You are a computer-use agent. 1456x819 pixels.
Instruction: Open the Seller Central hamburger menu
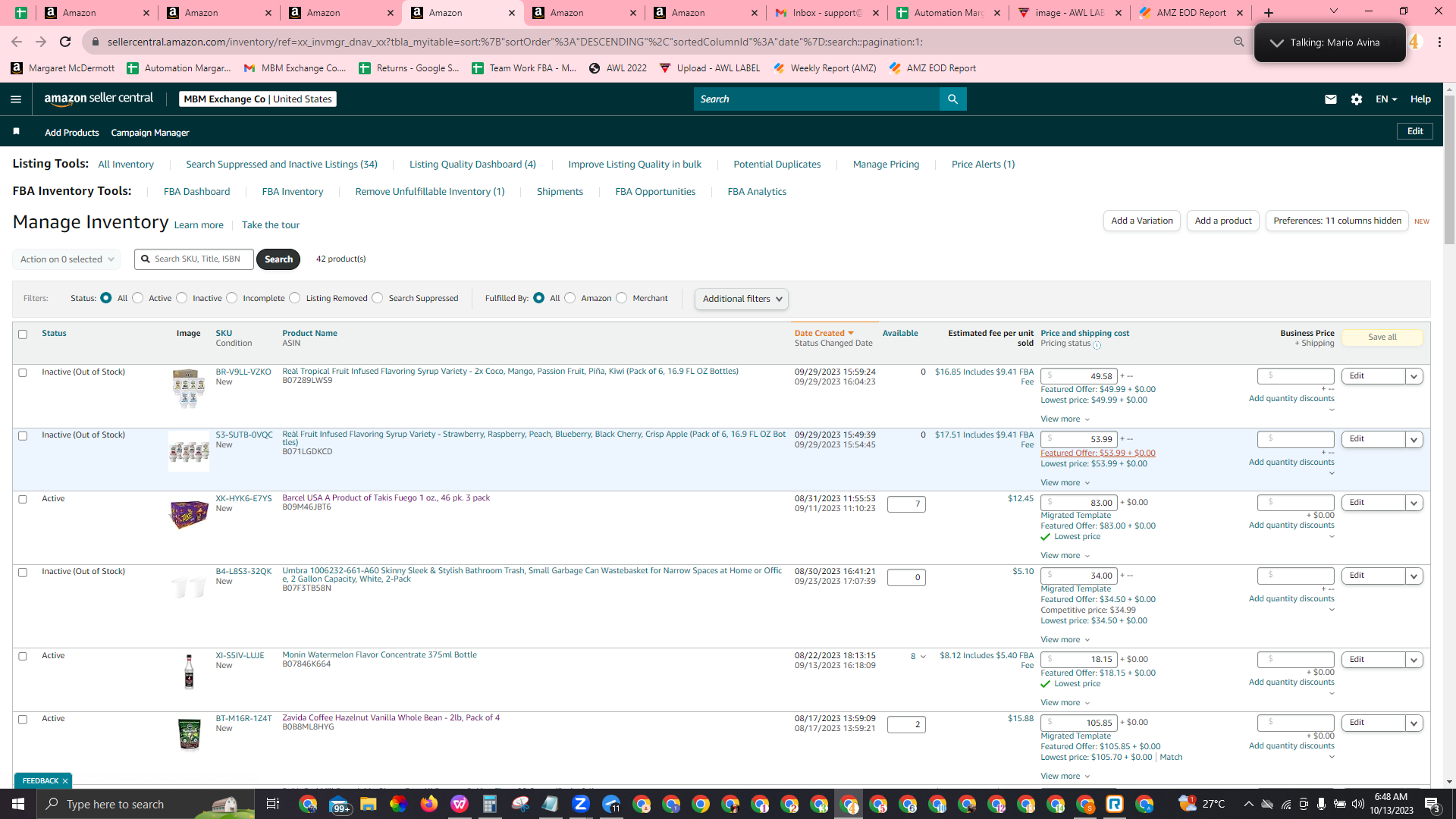[x=16, y=99]
